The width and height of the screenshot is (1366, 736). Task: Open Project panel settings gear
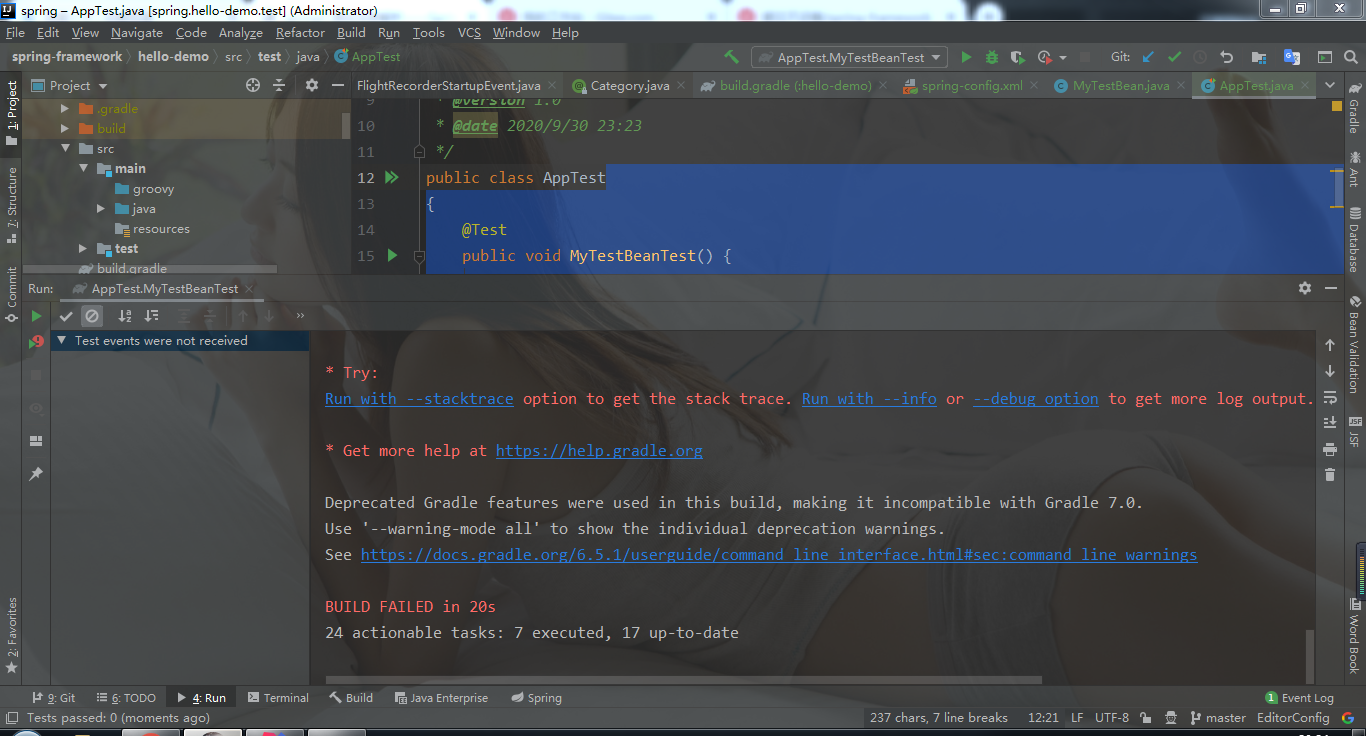312,85
